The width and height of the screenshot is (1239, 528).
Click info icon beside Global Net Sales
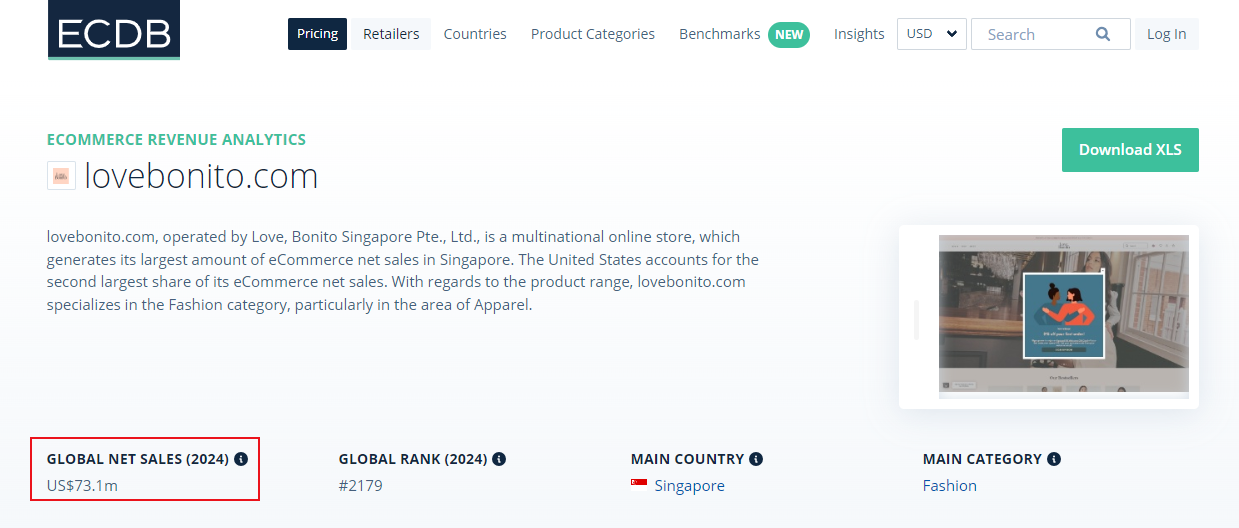pos(240,459)
